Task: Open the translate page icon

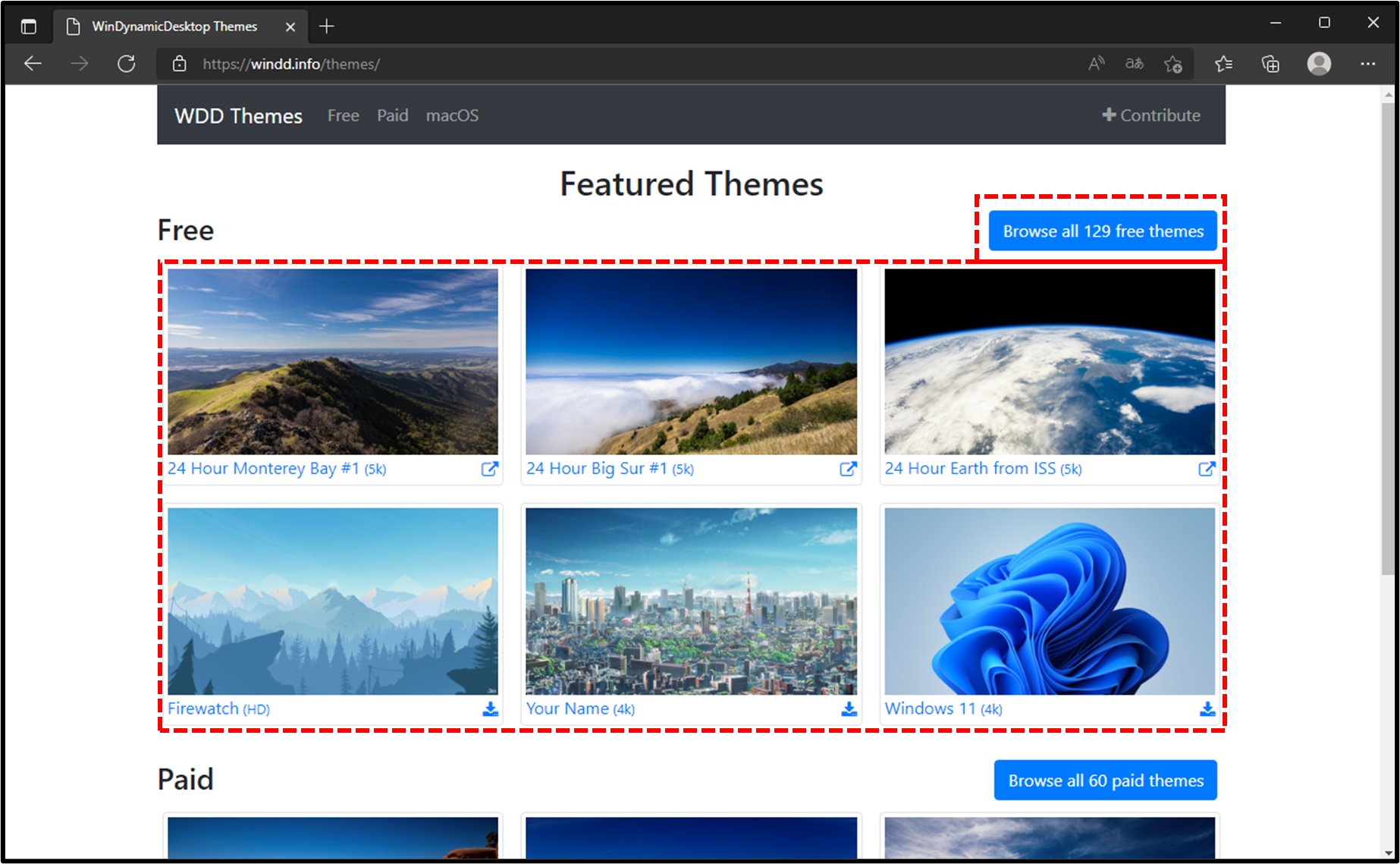Action: tap(1135, 64)
